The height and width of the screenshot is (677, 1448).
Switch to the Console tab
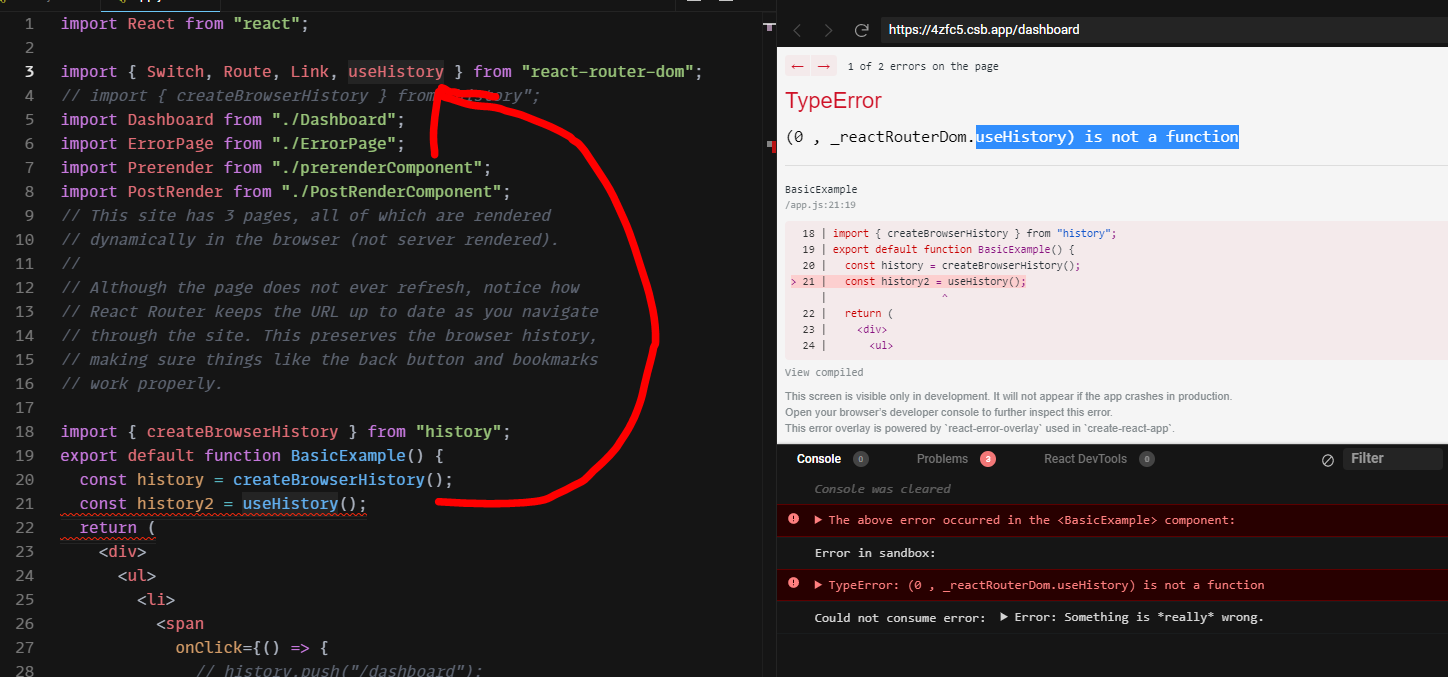pos(819,459)
